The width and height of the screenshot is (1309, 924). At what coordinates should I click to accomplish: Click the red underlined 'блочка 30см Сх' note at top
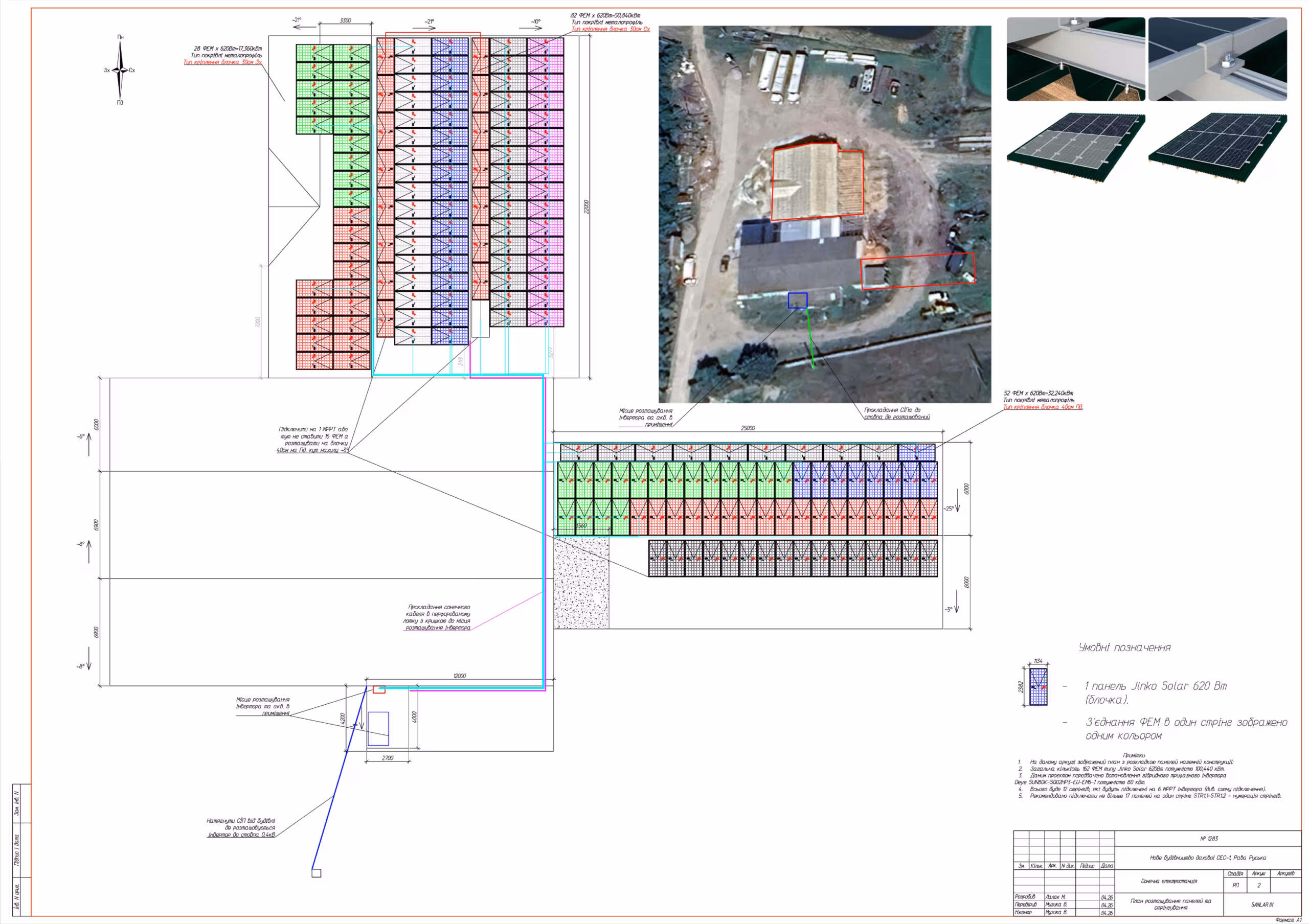pyautogui.click(x=611, y=29)
